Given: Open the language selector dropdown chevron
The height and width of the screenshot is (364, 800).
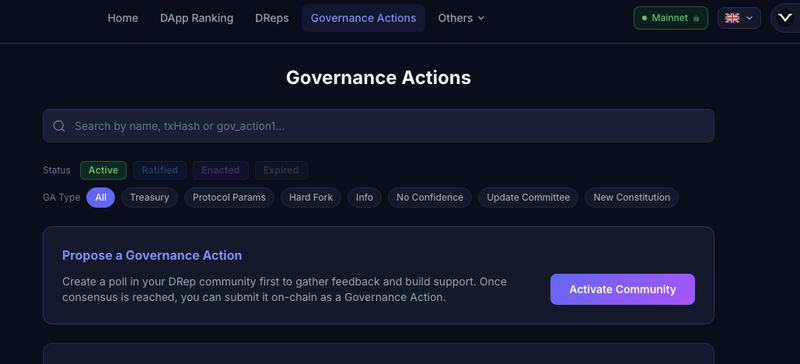Looking at the screenshot, I should 749,18.
